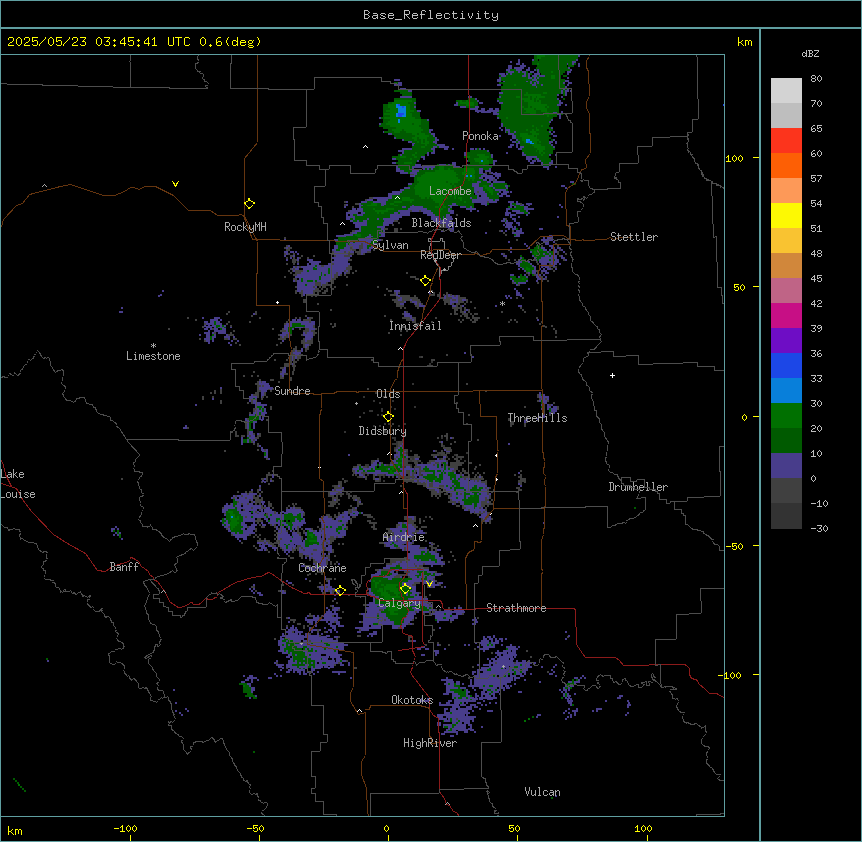
Task: Click the -30 value at the bottom of the legend
Action: click(819, 529)
